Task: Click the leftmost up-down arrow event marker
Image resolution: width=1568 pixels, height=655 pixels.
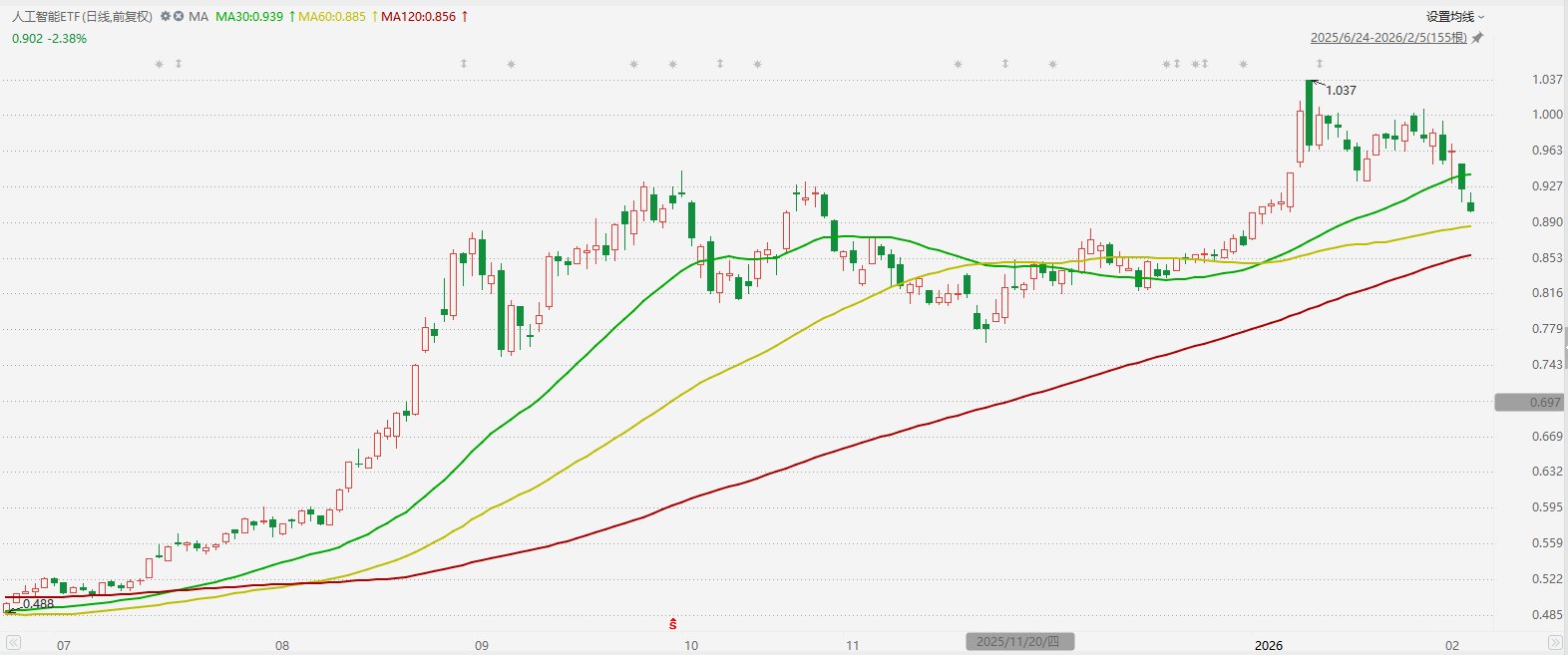Action: [x=179, y=64]
